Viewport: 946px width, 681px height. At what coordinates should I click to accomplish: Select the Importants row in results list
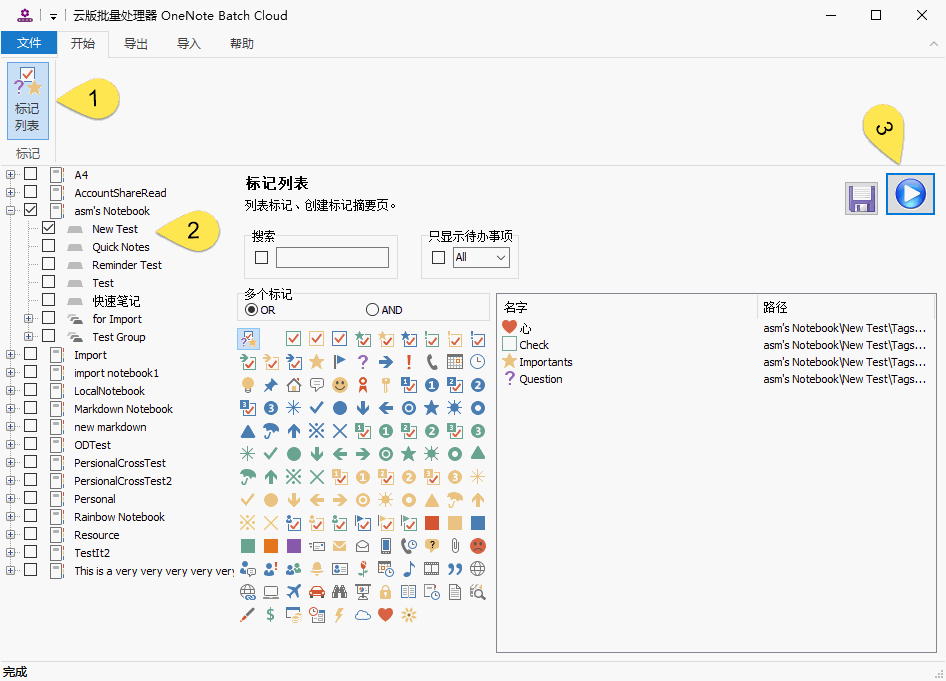pos(717,362)
